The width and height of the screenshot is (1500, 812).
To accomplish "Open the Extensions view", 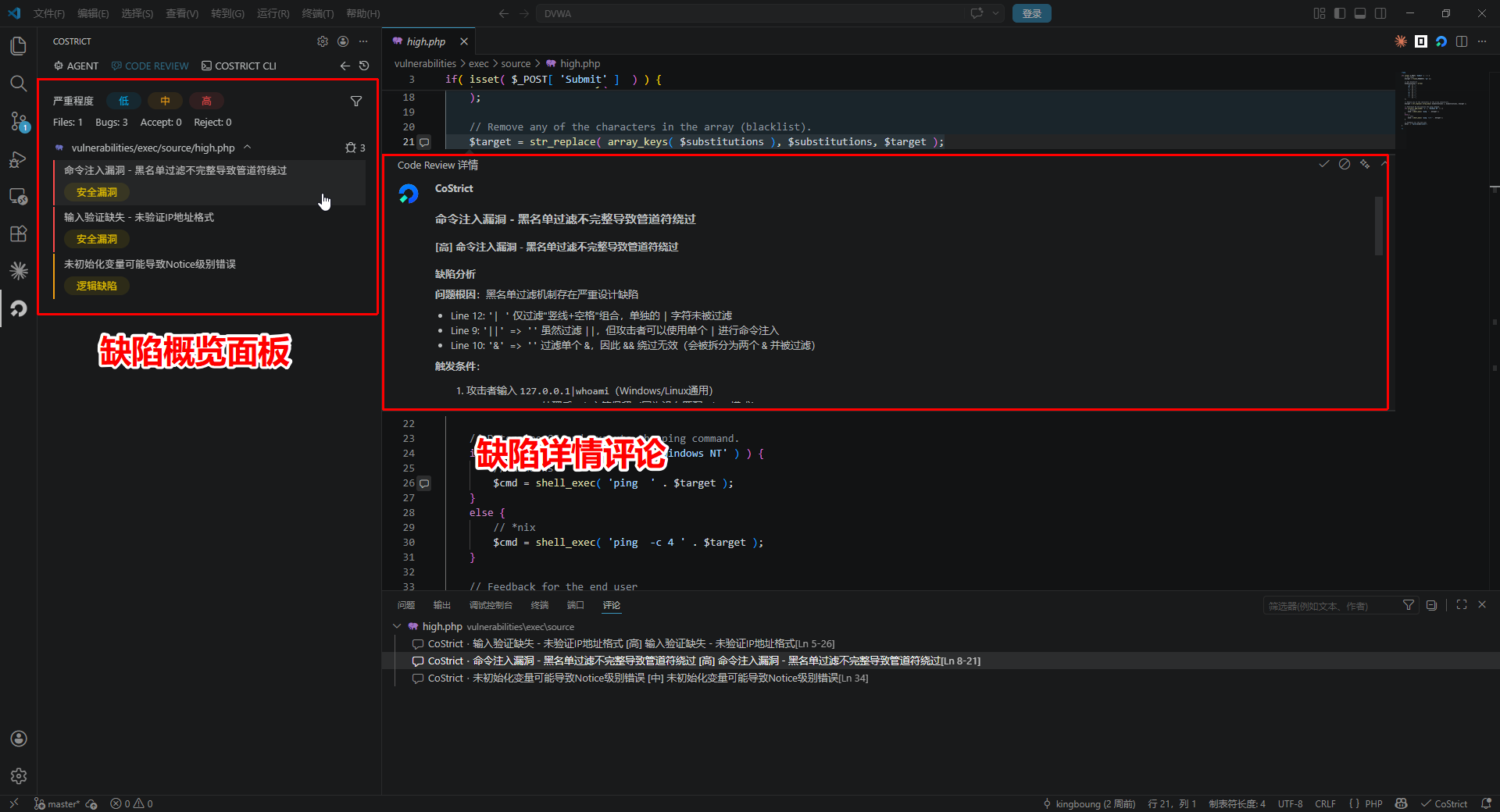I will coord(19,233).
